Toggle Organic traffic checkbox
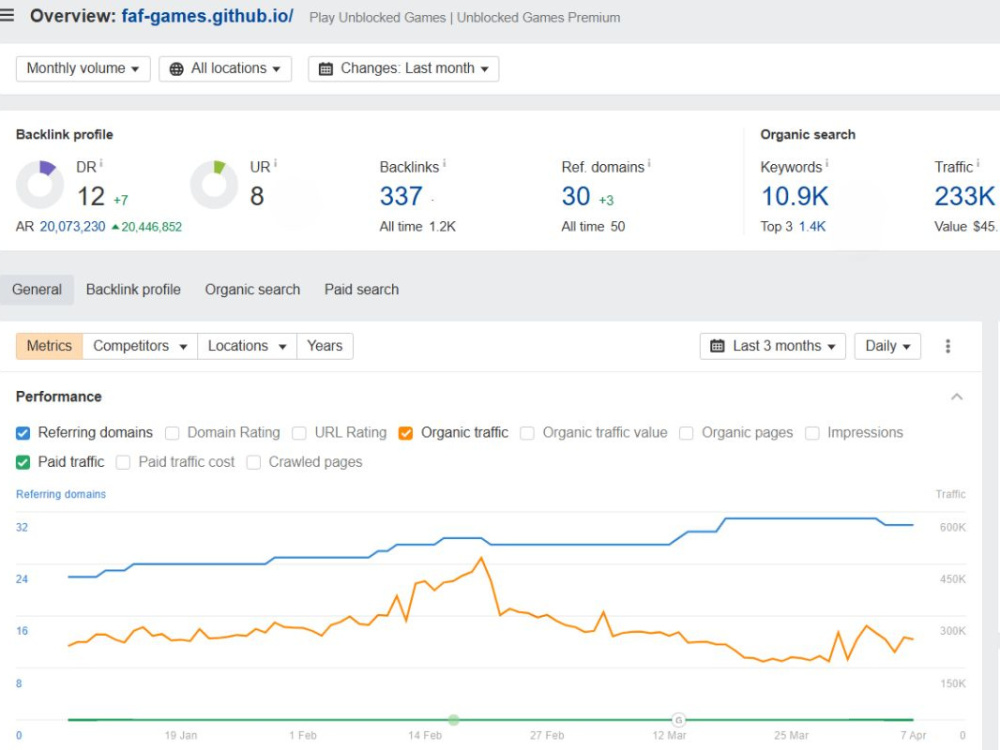 tap(406, 434)
